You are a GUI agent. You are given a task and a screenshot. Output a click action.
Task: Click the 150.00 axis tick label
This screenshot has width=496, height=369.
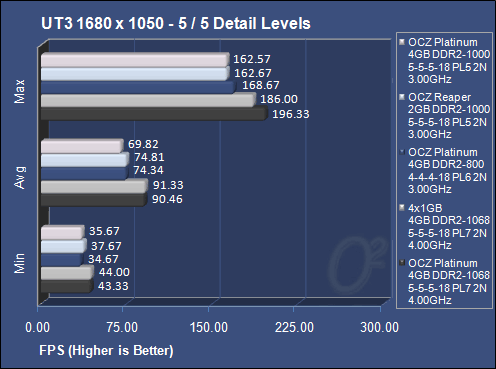[209, 327]
